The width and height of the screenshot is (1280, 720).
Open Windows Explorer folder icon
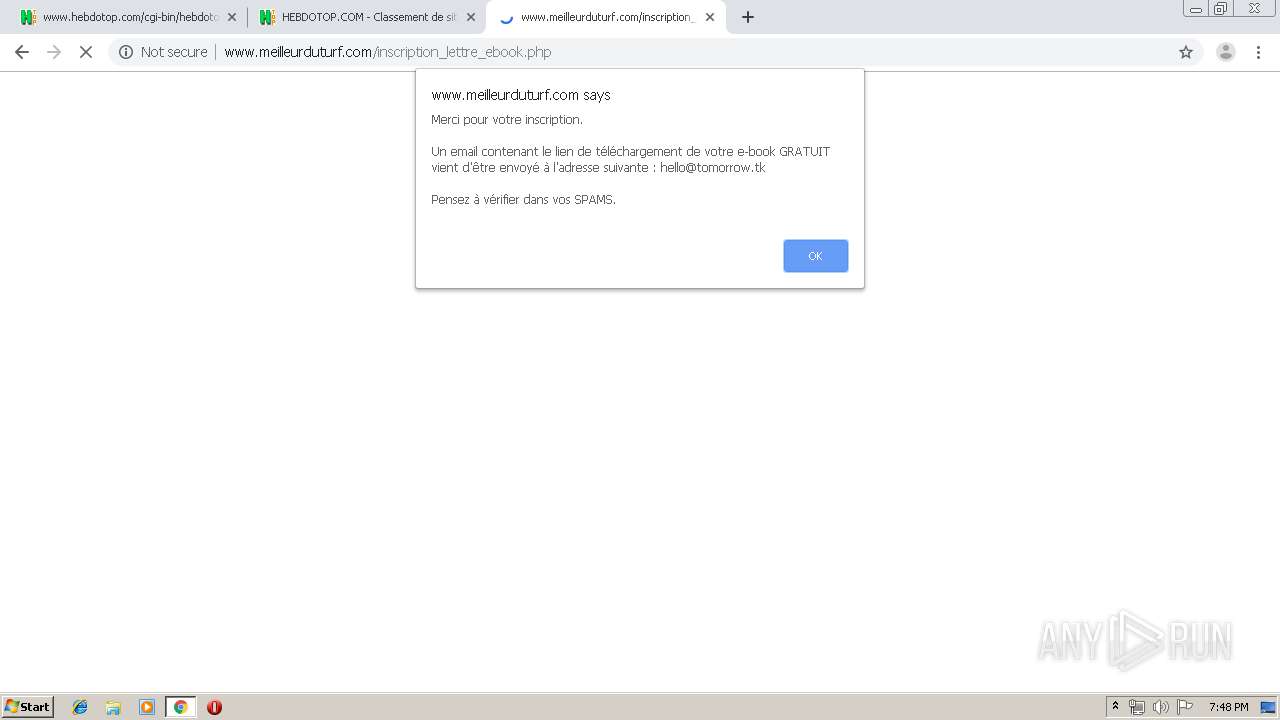pyautogui.click(x=113, y=707)
